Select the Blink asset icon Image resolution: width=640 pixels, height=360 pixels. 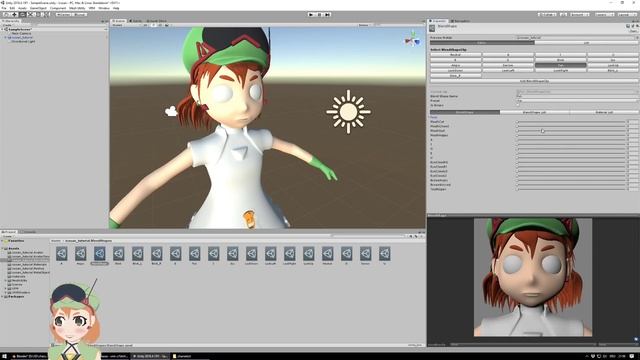point(118,256)
